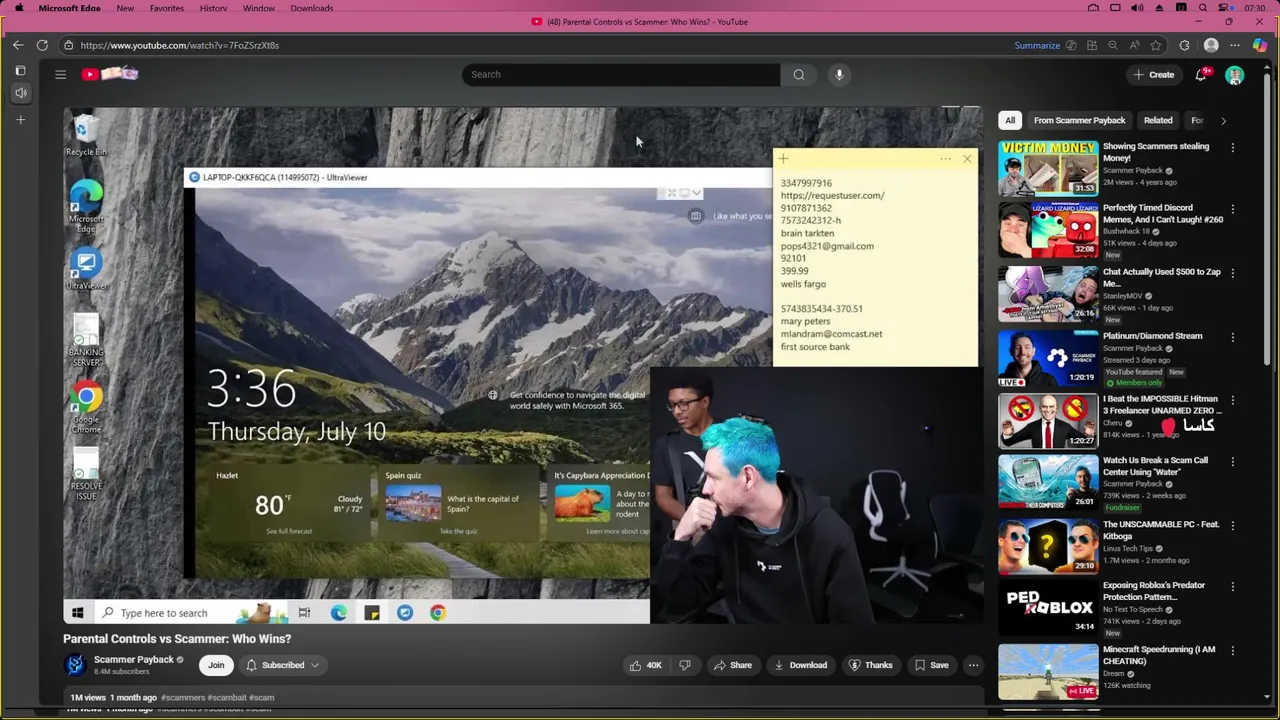Click the Share button

point(732,665)
